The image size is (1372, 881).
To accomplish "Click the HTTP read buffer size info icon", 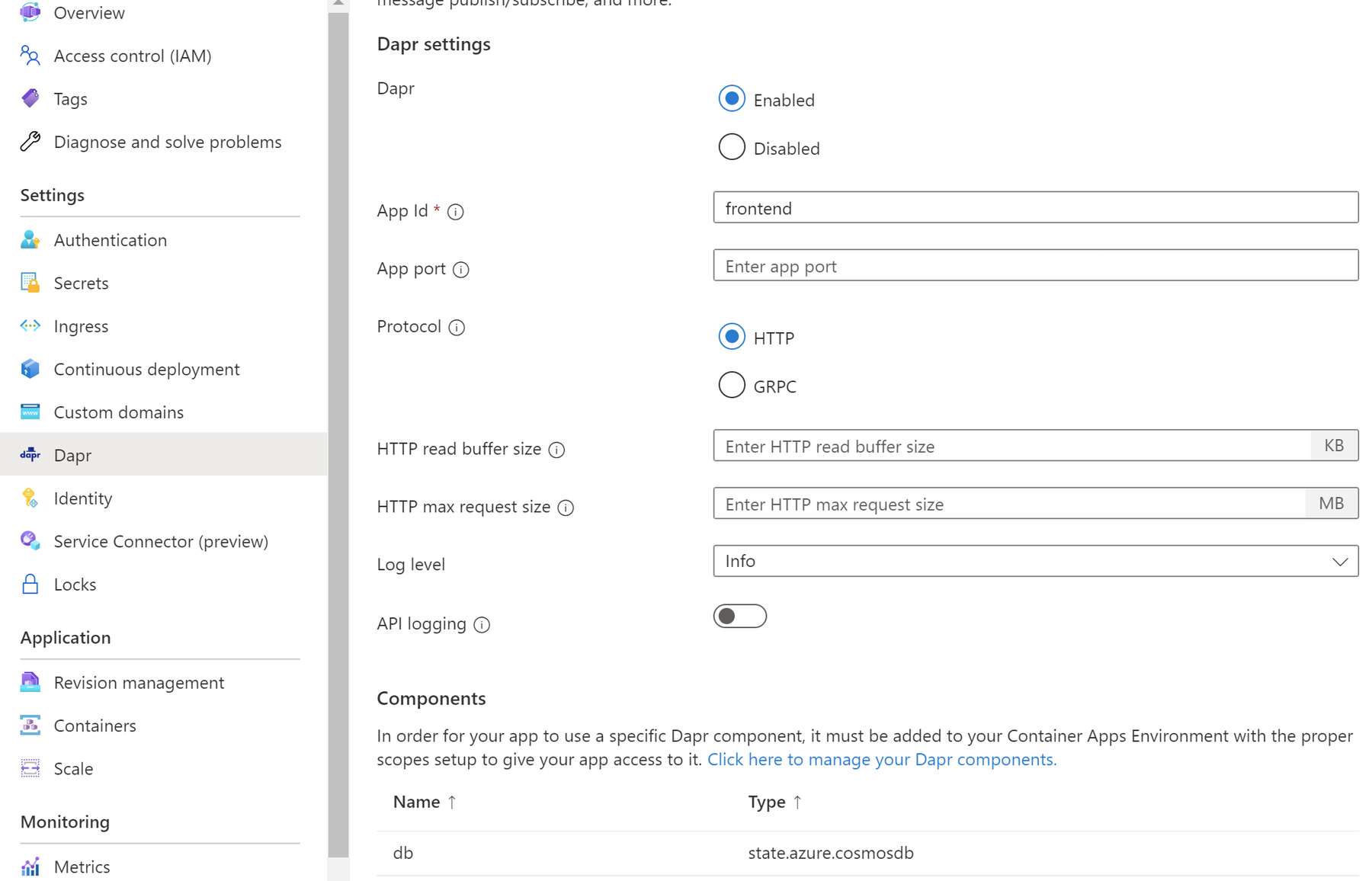I will [x=557, y=450].
